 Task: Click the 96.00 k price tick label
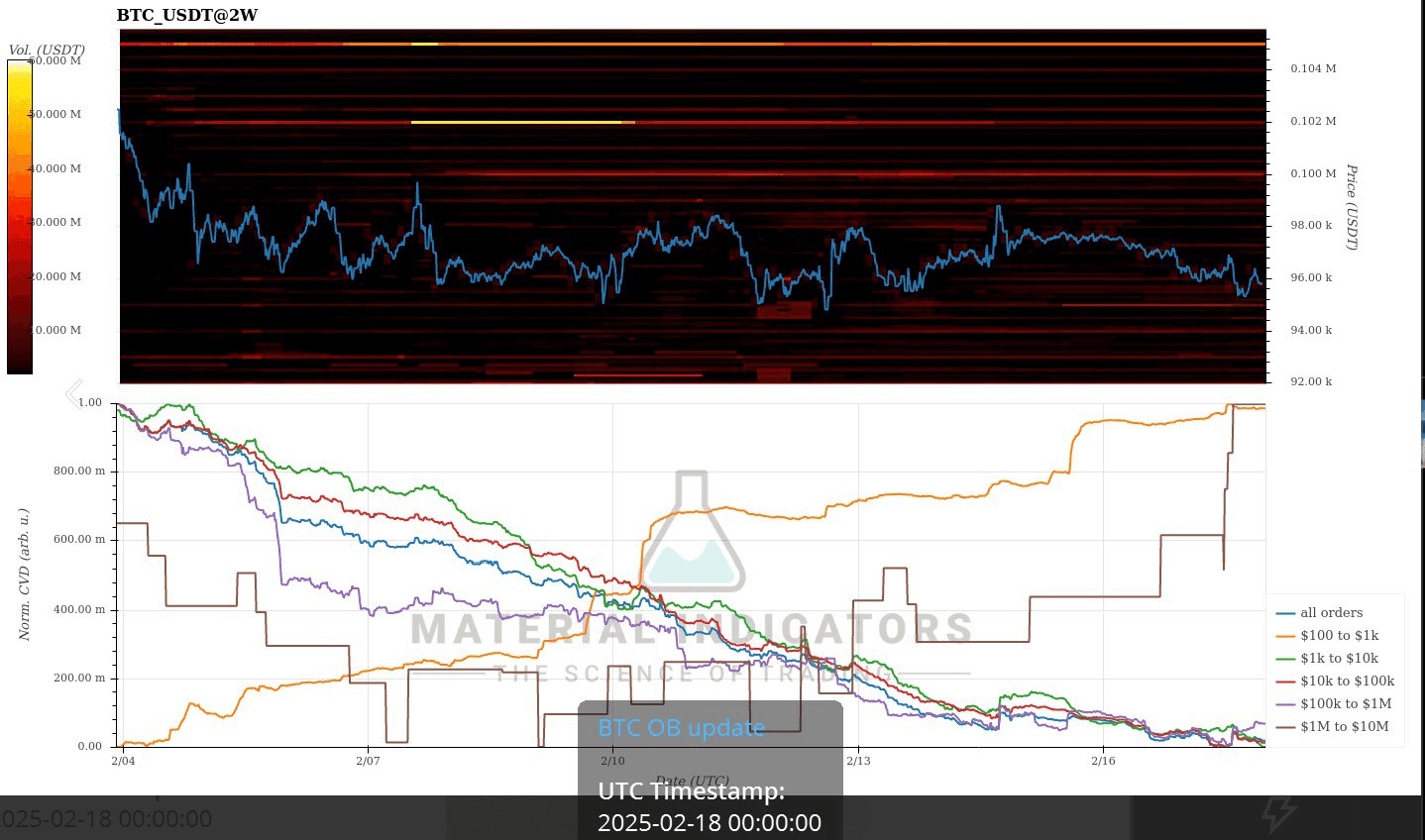click(x=1311, y=277)
